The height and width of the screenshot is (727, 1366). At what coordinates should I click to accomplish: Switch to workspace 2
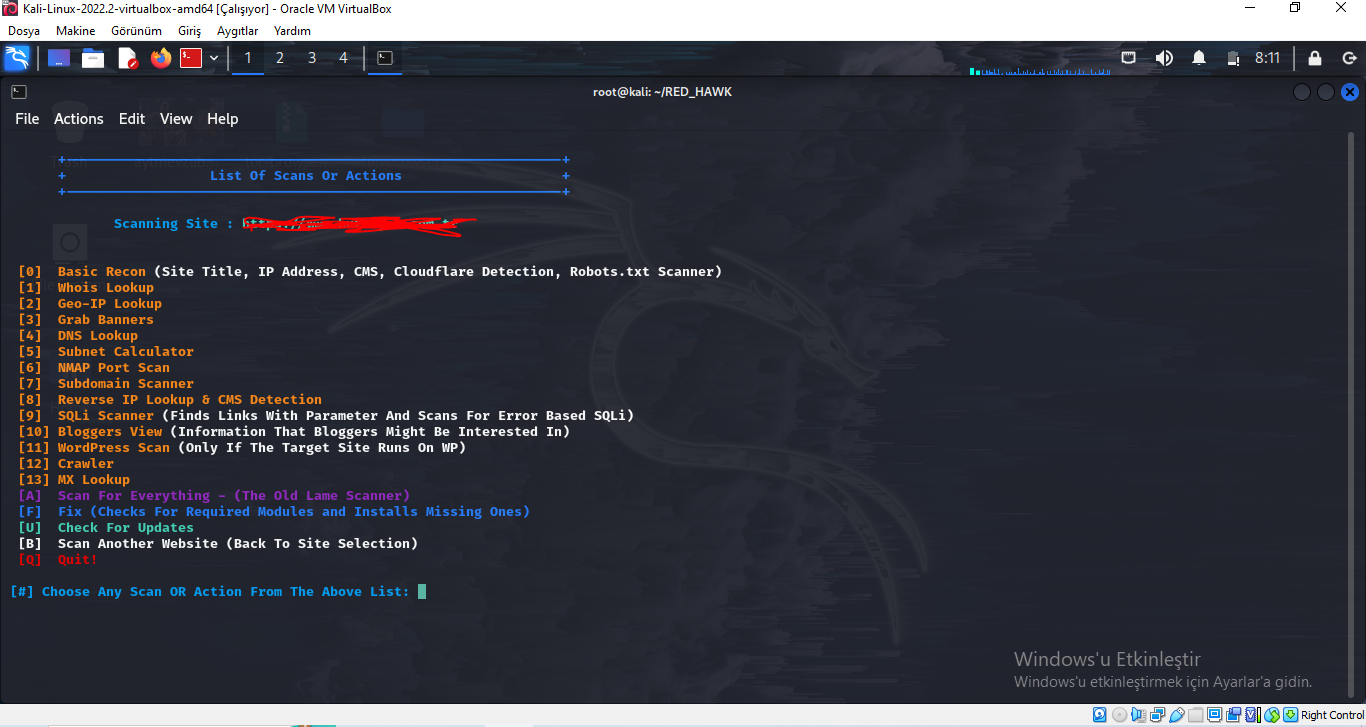[x=280, y=58]
